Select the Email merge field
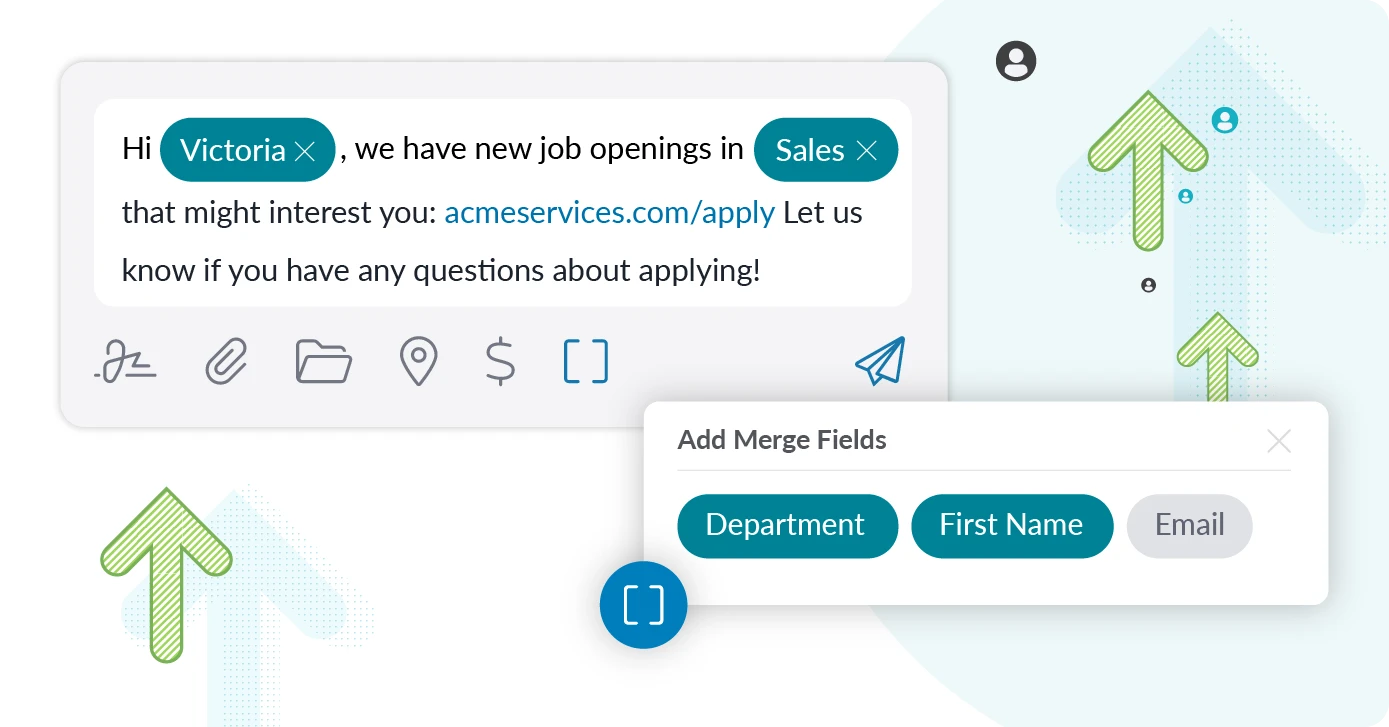Image resolution: width=1389 pixels, height=727 pixels. tap(1189, 525)
